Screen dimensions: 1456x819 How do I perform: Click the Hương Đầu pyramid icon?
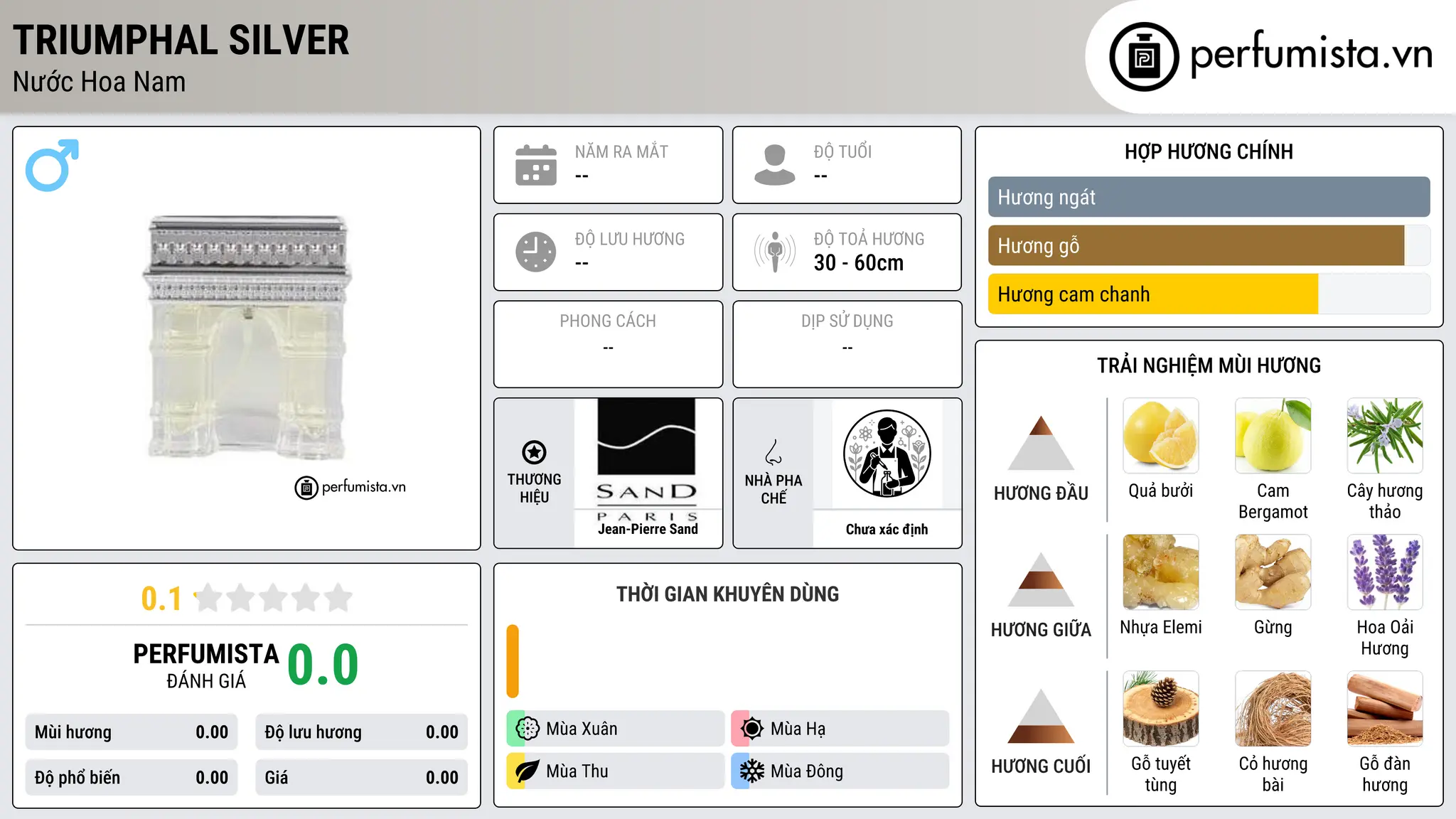click(1041, 443)
